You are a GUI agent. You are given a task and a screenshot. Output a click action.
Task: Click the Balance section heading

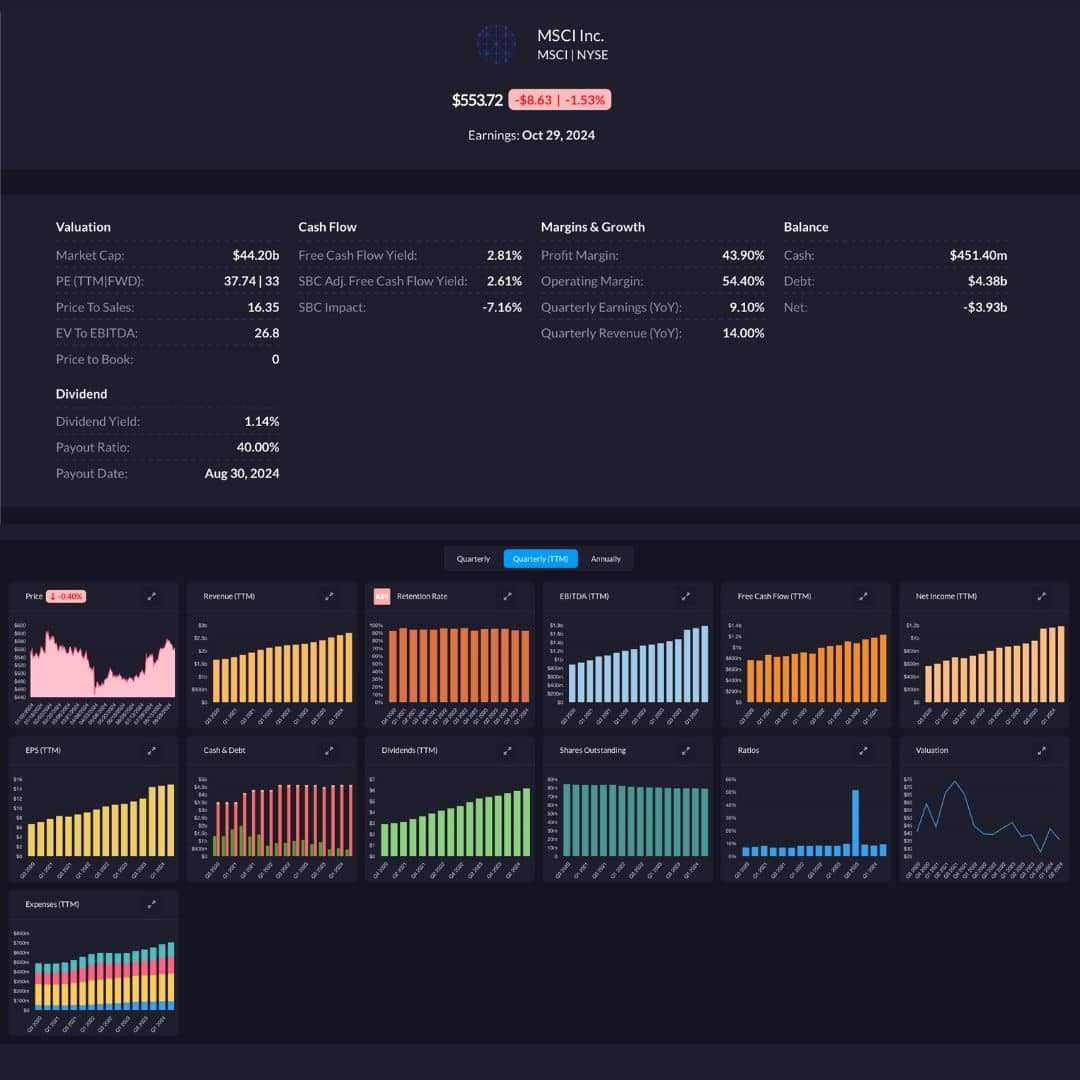click(806, 227)
